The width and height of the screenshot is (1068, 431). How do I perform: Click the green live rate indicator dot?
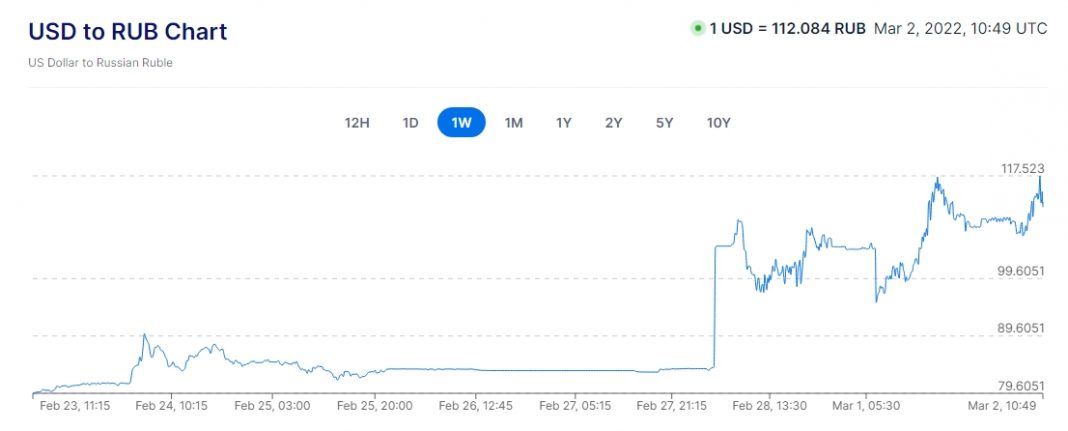point(697,28)
